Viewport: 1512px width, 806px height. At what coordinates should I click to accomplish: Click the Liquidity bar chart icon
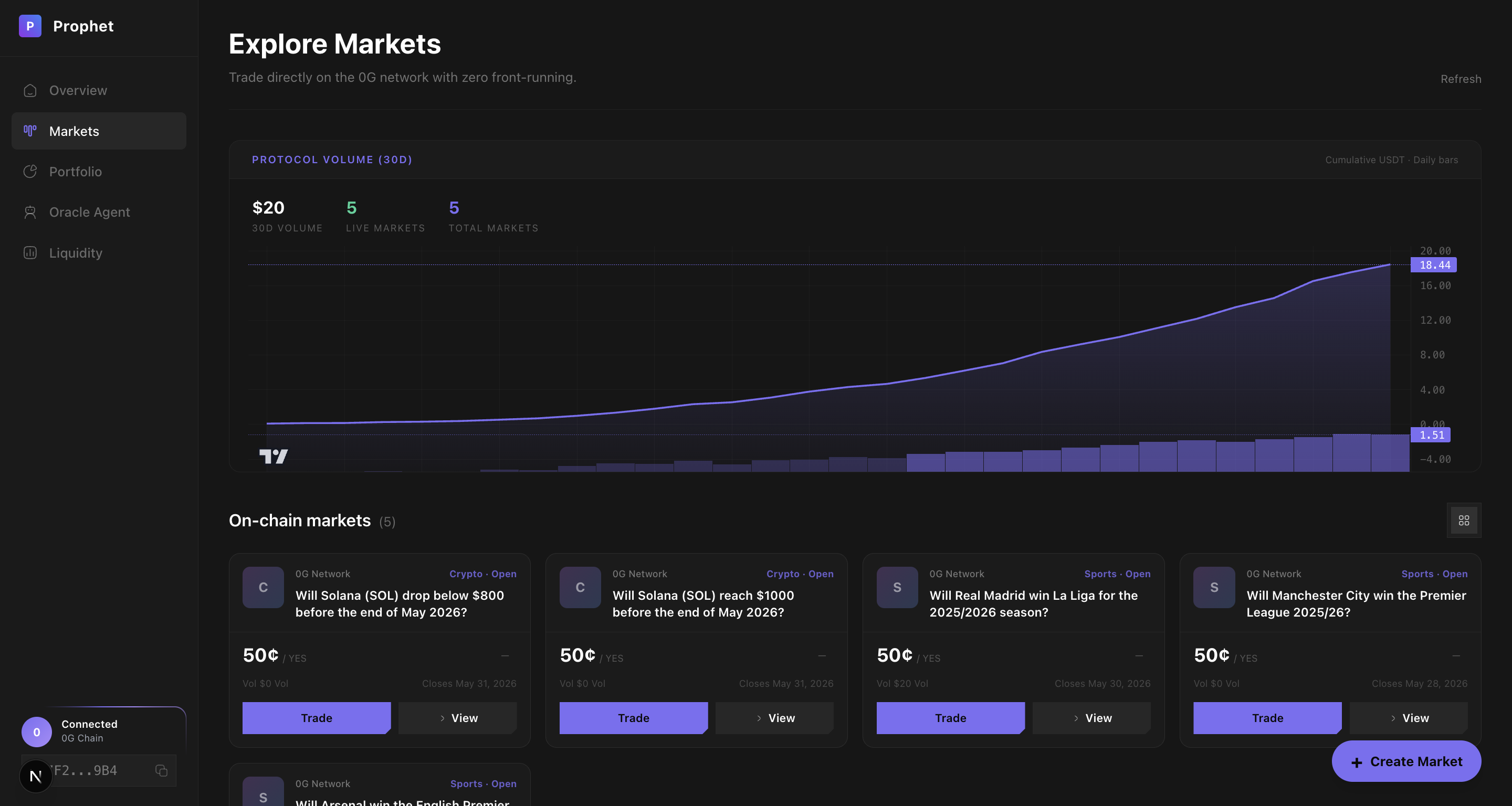pos(30,253)
